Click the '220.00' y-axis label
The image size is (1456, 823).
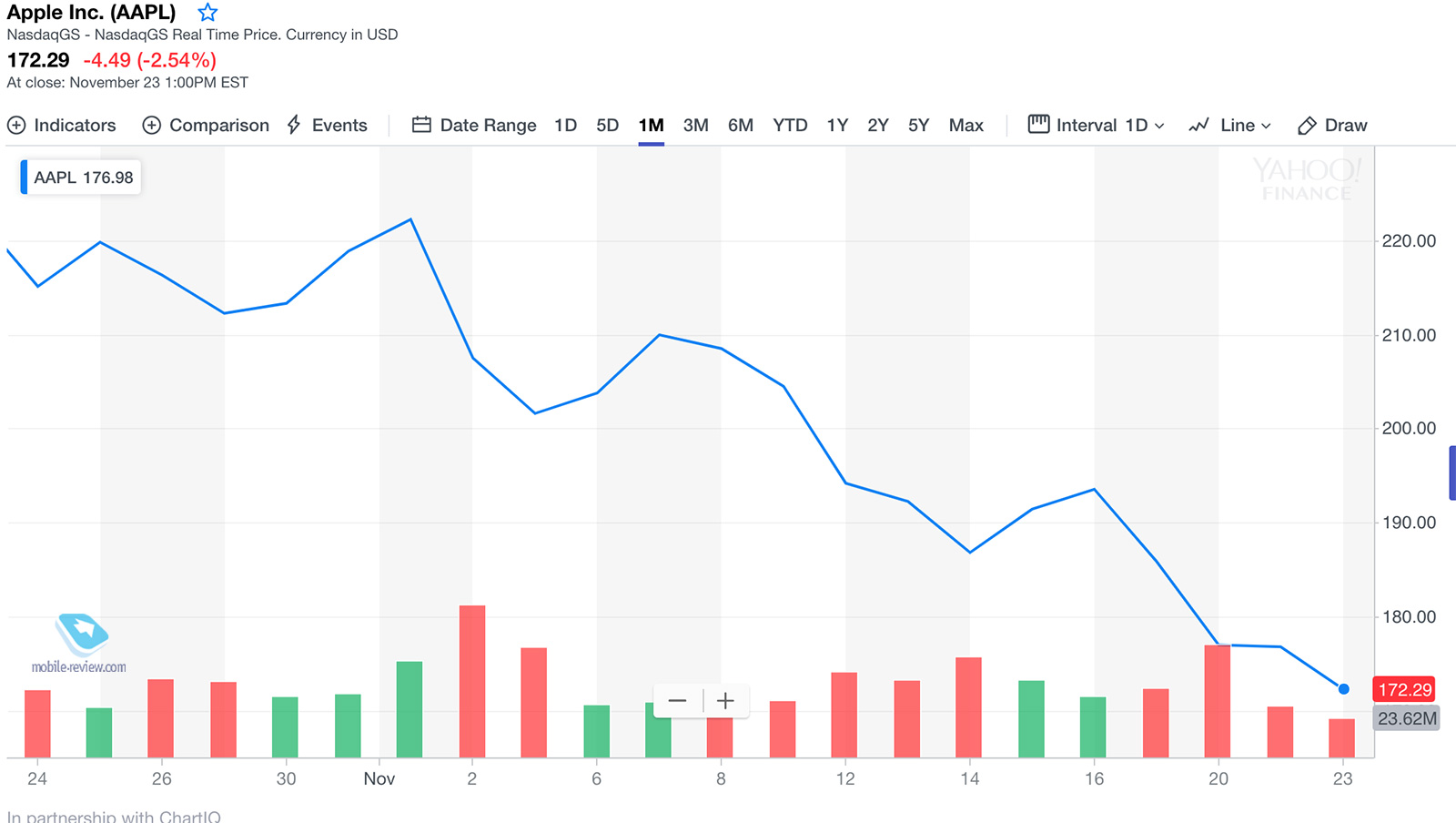(1409, 241)
